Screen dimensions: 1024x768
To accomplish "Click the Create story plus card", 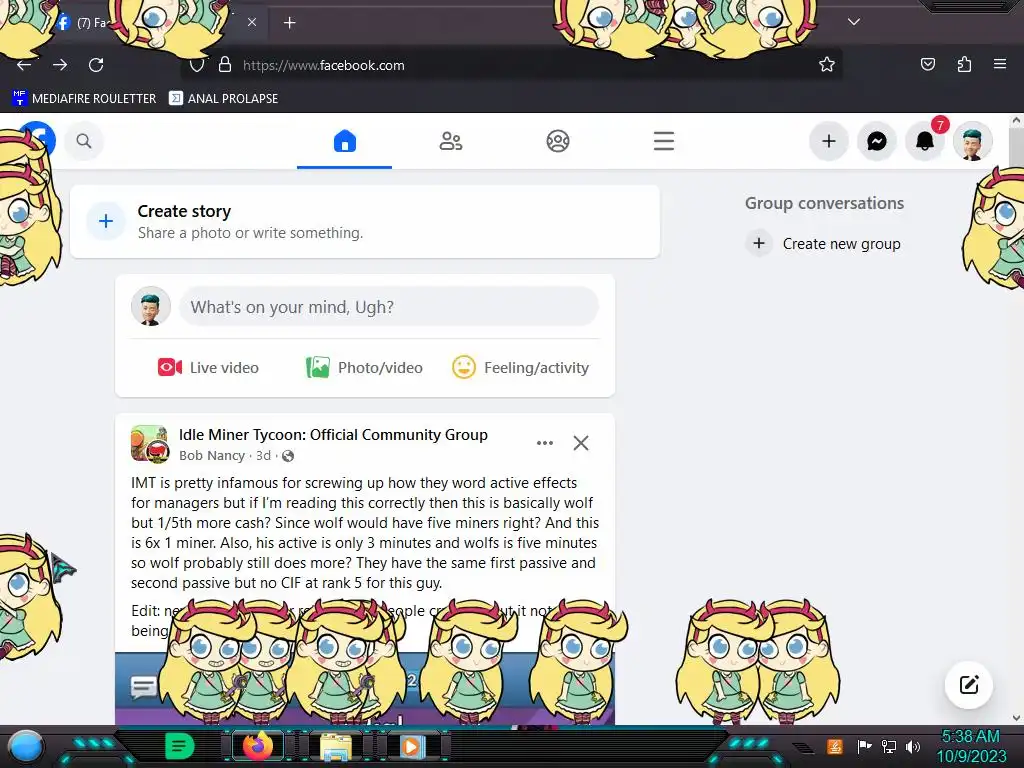I will tap(365, 221).
